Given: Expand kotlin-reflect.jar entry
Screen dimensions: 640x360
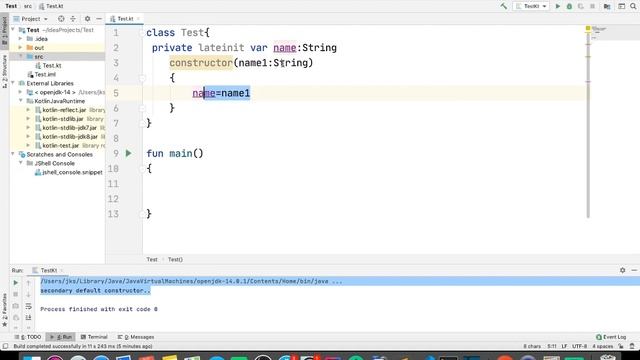Looking at the screenshot, I should pyautogui.click(x=28, y=110).
